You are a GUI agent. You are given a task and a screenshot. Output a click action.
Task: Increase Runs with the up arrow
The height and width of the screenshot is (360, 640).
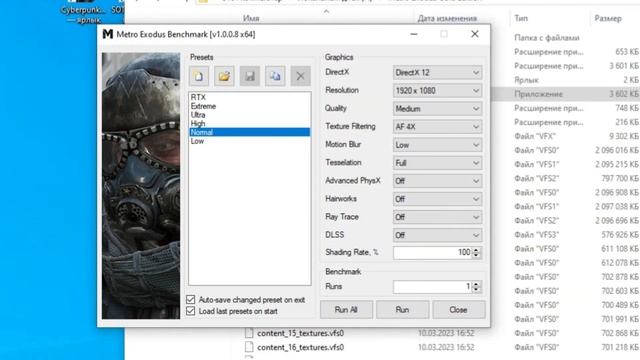[x=476, y=284]
